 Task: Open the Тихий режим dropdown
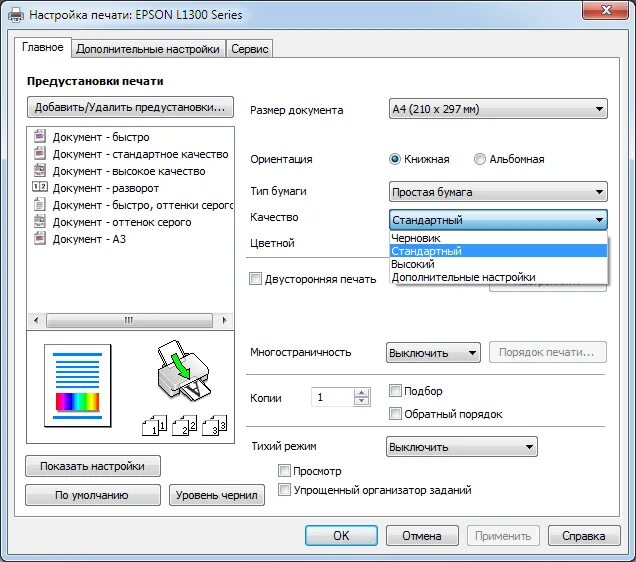coord(462,447)
